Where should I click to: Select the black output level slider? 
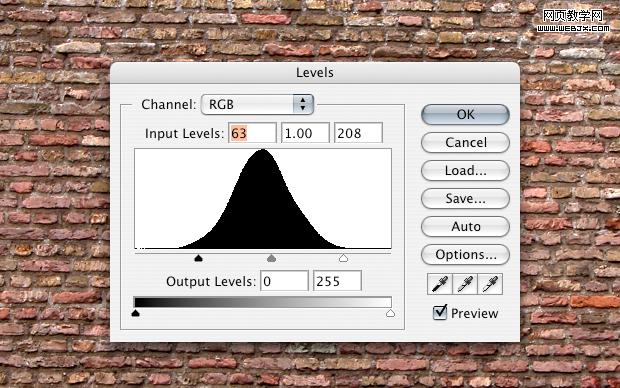[135, 313]
